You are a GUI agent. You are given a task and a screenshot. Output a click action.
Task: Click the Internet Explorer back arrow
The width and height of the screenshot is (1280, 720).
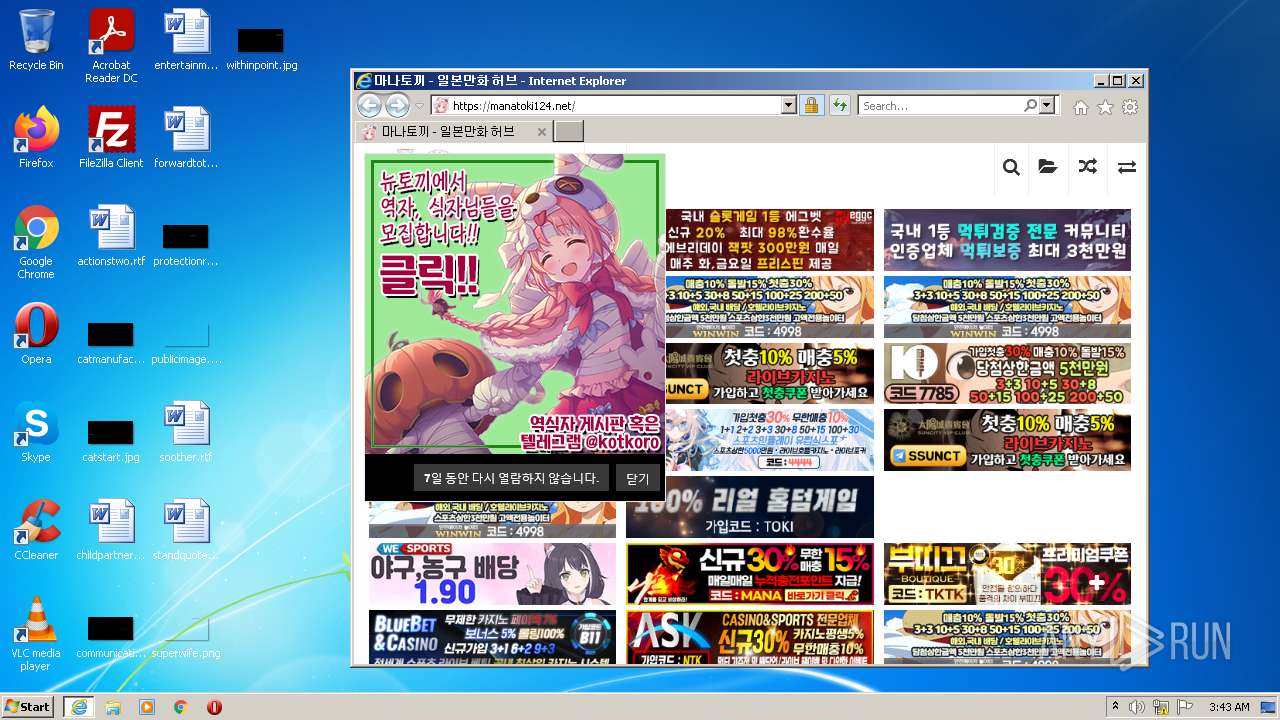369,105
